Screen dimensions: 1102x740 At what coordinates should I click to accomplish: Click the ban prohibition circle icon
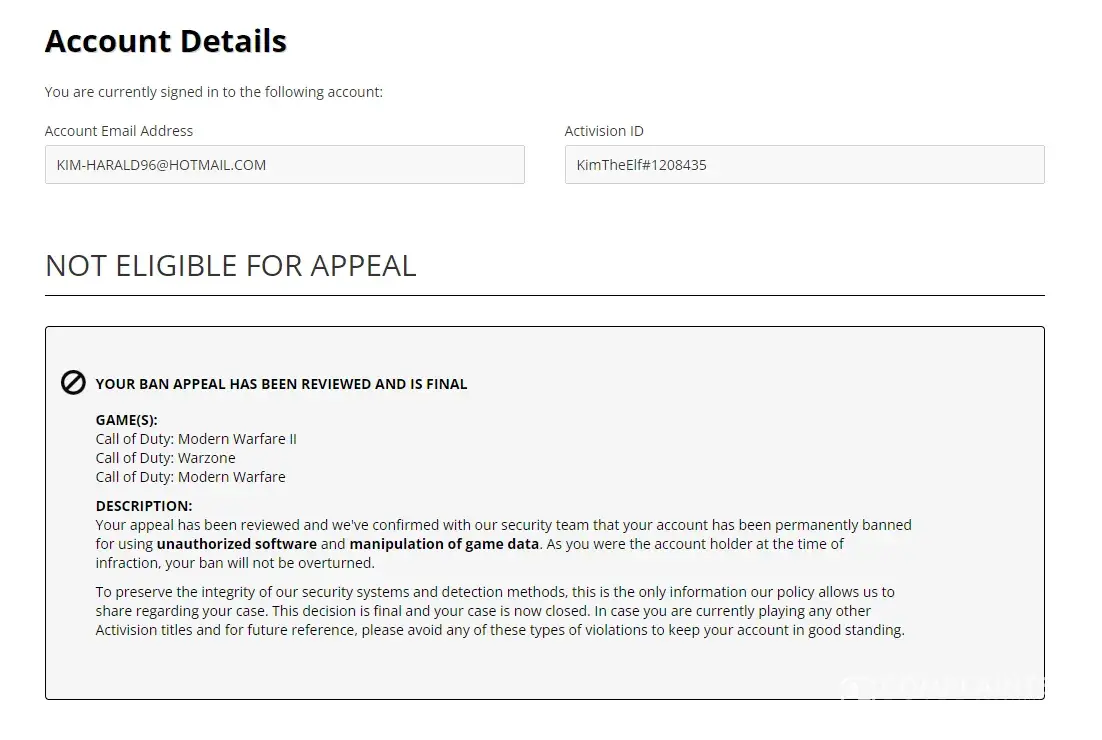(73, 383)
